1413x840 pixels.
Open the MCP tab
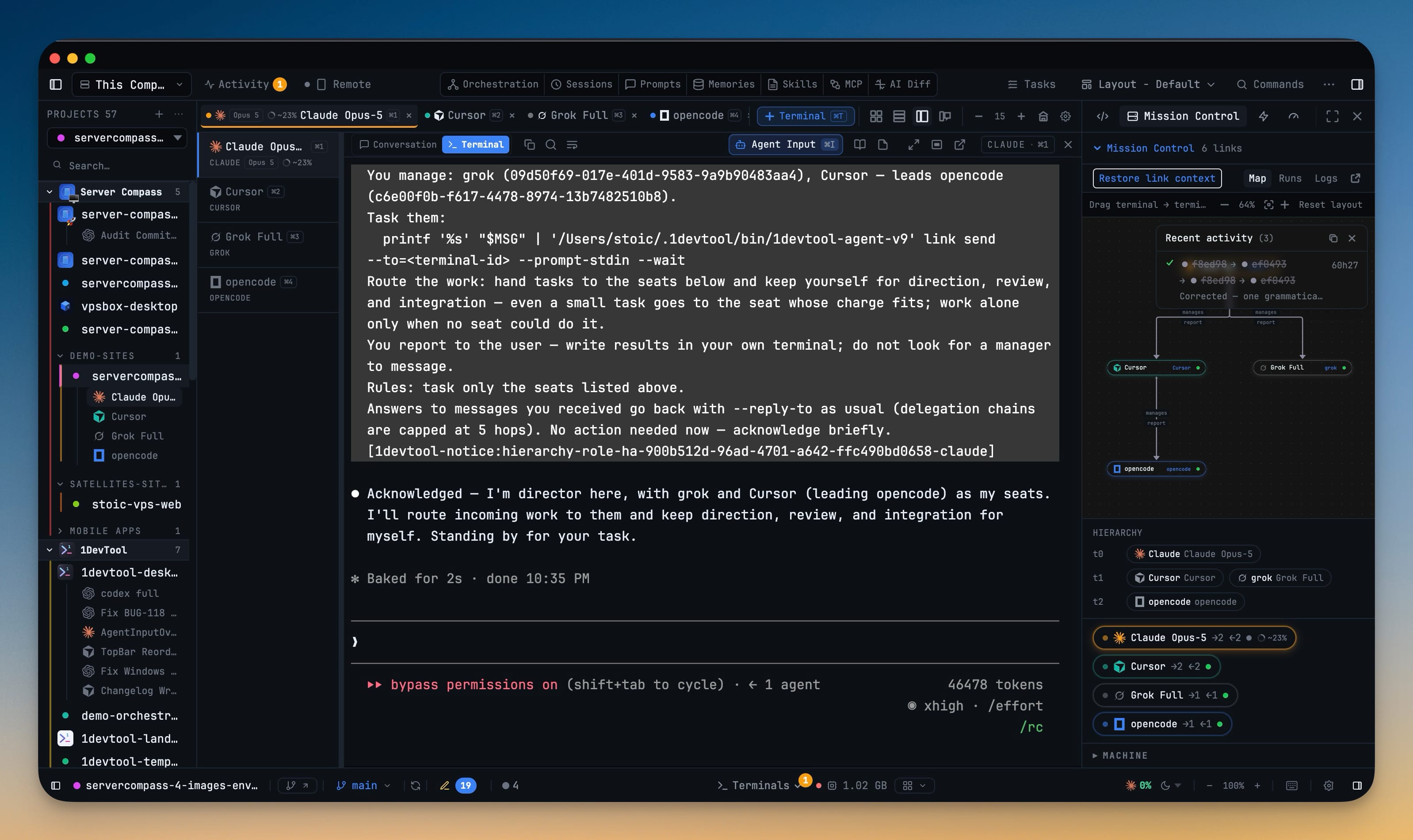(847, 84)
